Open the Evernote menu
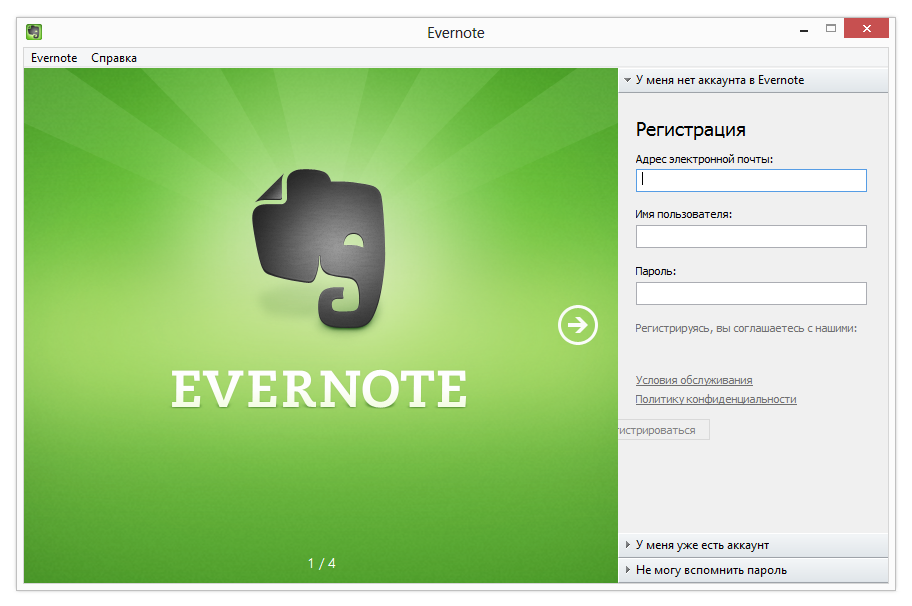Image resolution: width=912 pixels, height=606 pixels. coord(54,58)
